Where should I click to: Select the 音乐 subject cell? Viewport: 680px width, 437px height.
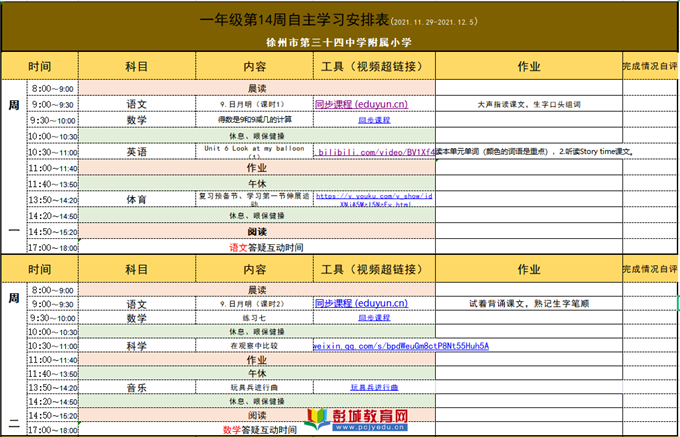point(137,387)
